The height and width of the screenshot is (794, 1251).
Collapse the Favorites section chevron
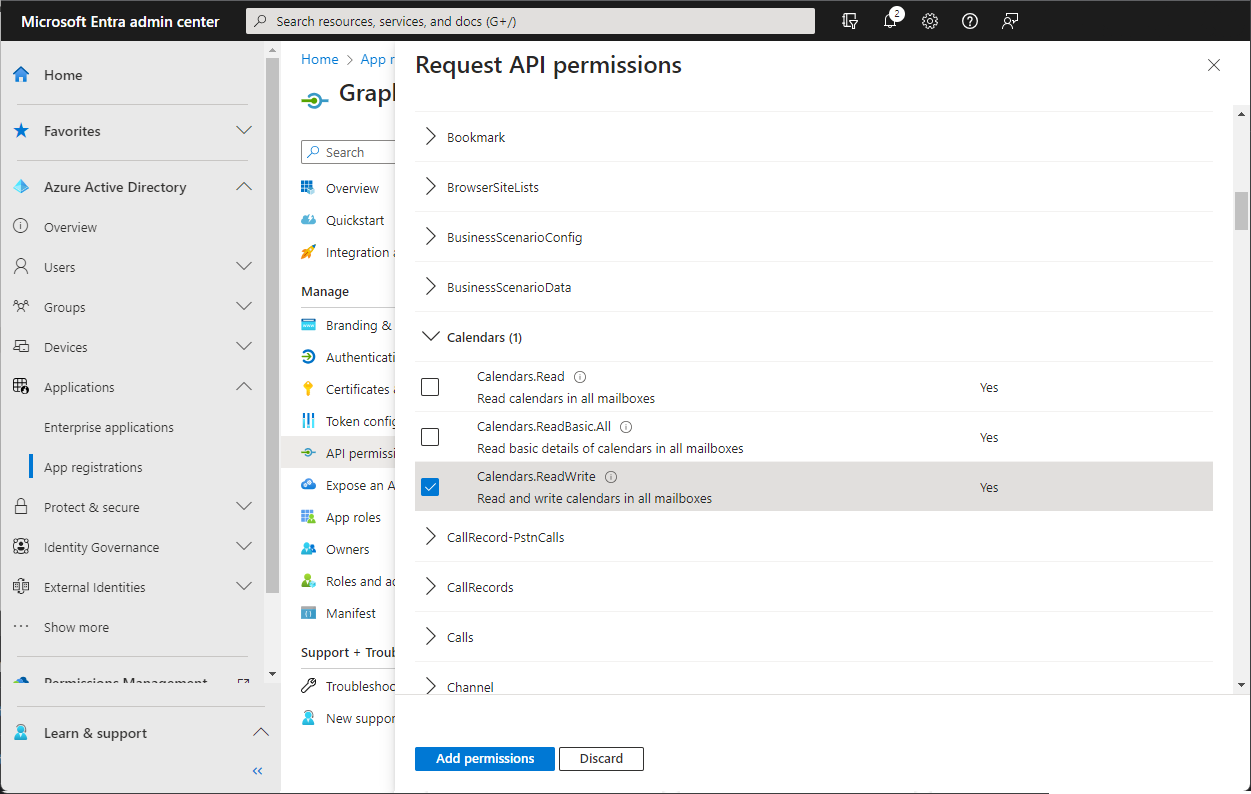click(x=244, y=131)
